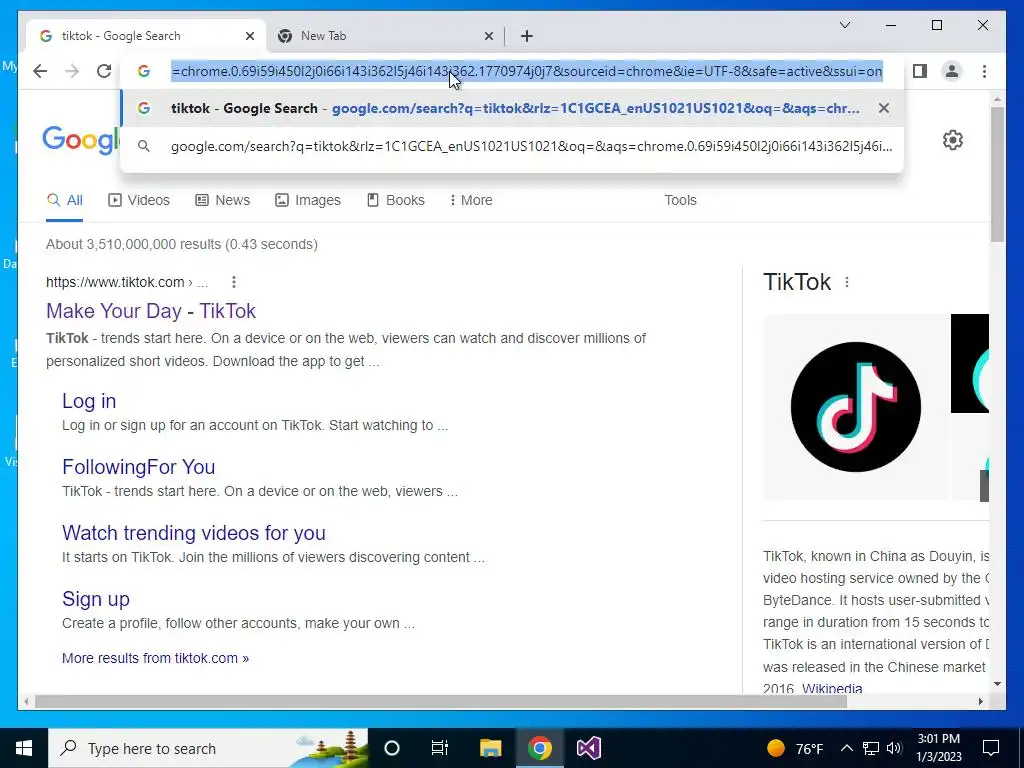Open the network icon in system tray
Screen dimensions: 1024x768
871,748
